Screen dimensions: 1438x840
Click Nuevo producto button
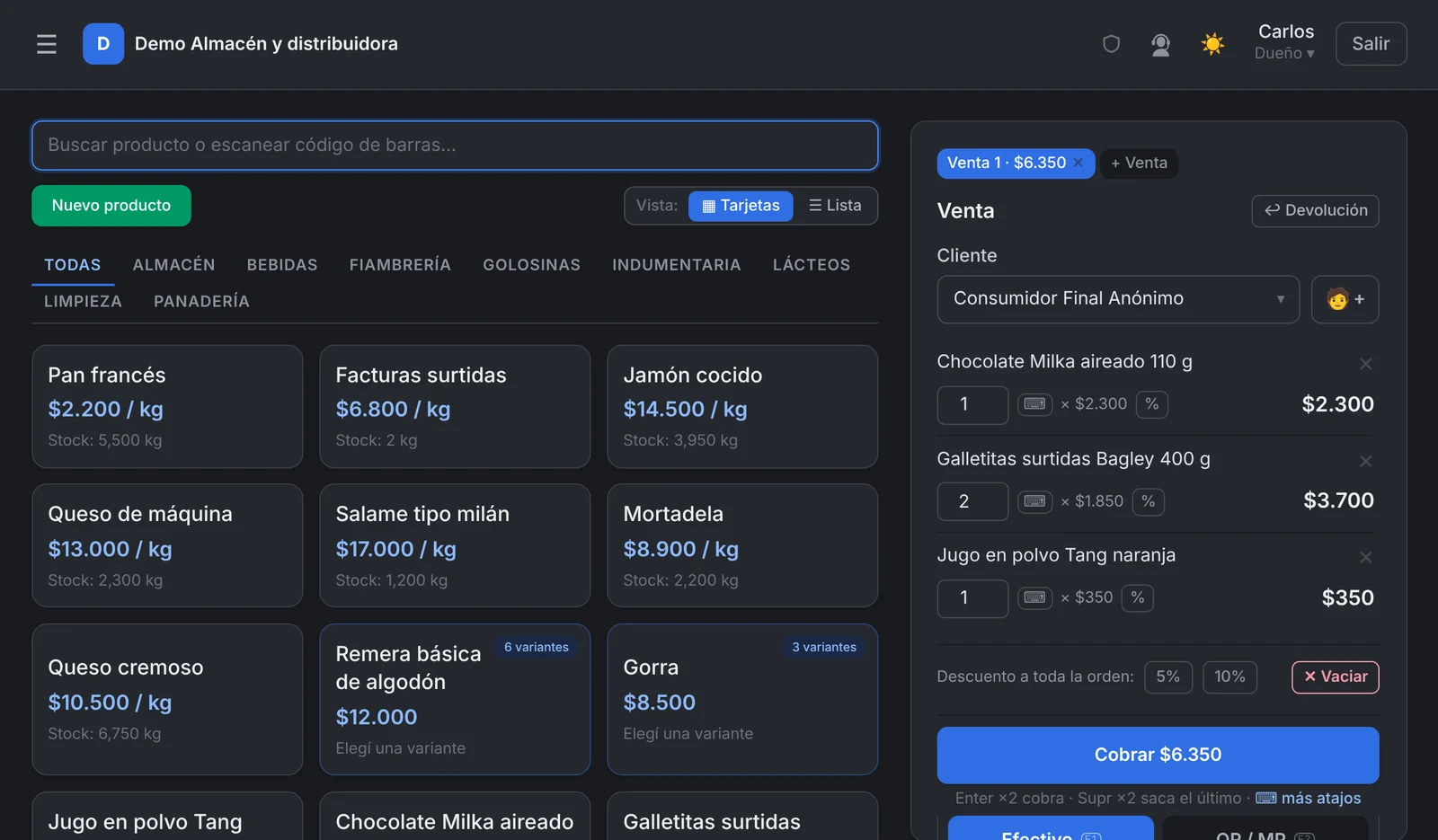click(x=111, y=206)
